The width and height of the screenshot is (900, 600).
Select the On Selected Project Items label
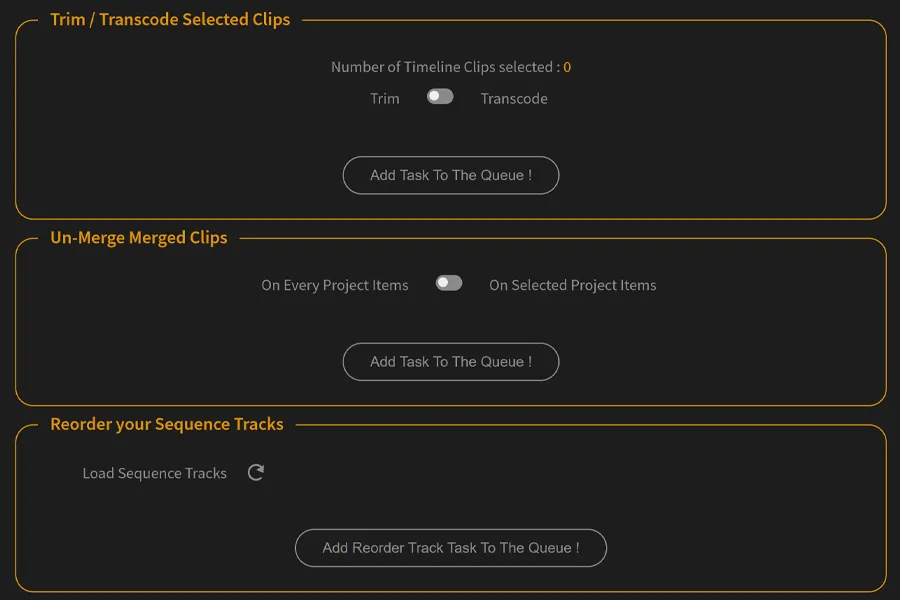click(x=573, y=285)
